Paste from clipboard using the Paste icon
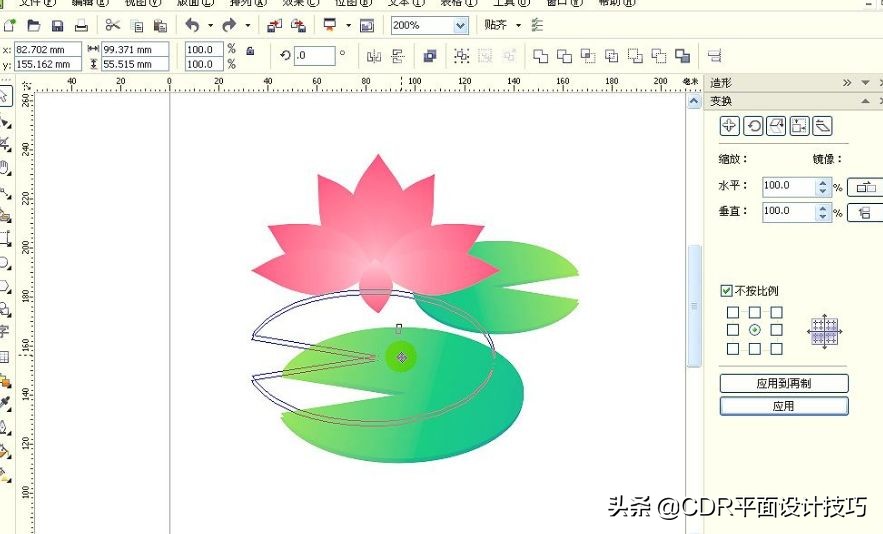Screen dimensions: 883x534 [160, 26]
